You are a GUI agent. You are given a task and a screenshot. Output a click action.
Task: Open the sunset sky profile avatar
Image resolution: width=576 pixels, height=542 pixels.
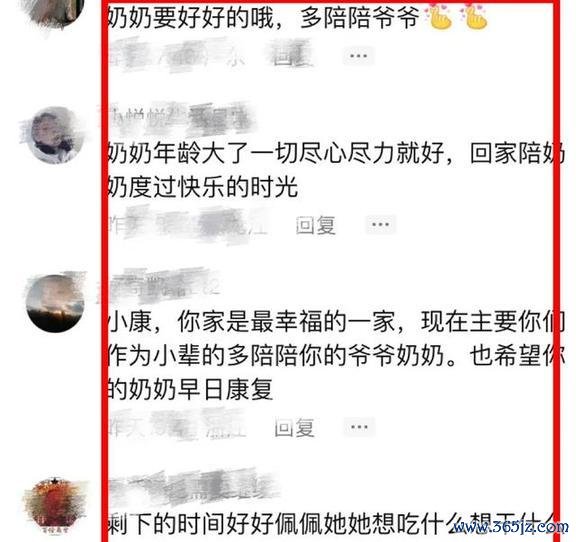pyautogui.click(x=55, y=303)
